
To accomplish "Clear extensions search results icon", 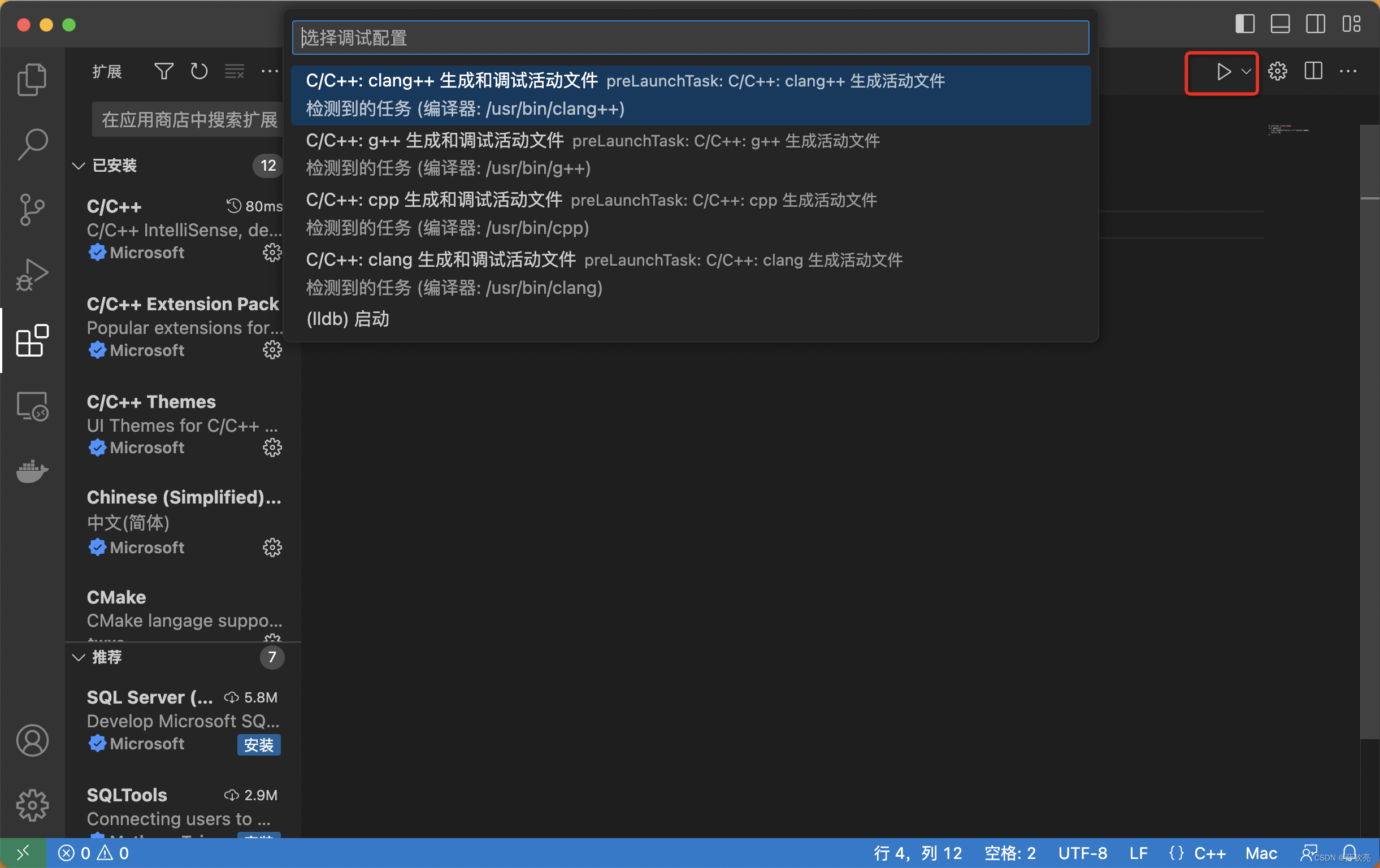I will pos(235,71).
